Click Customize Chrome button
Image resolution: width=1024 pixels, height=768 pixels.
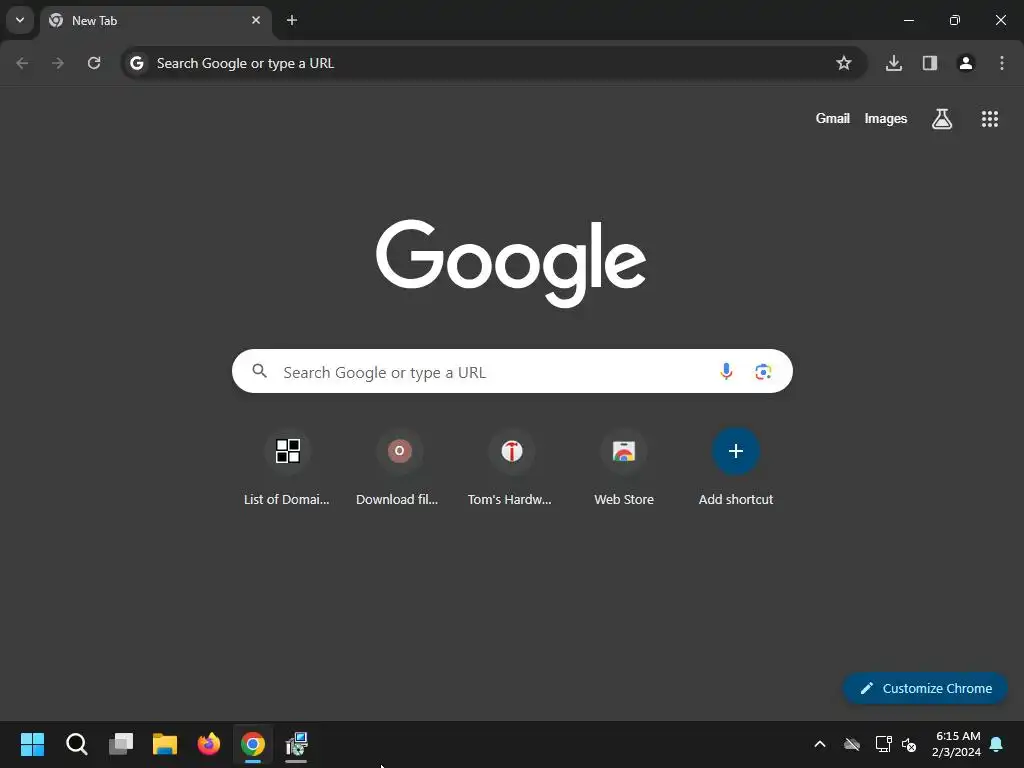(x=925, y=688)
